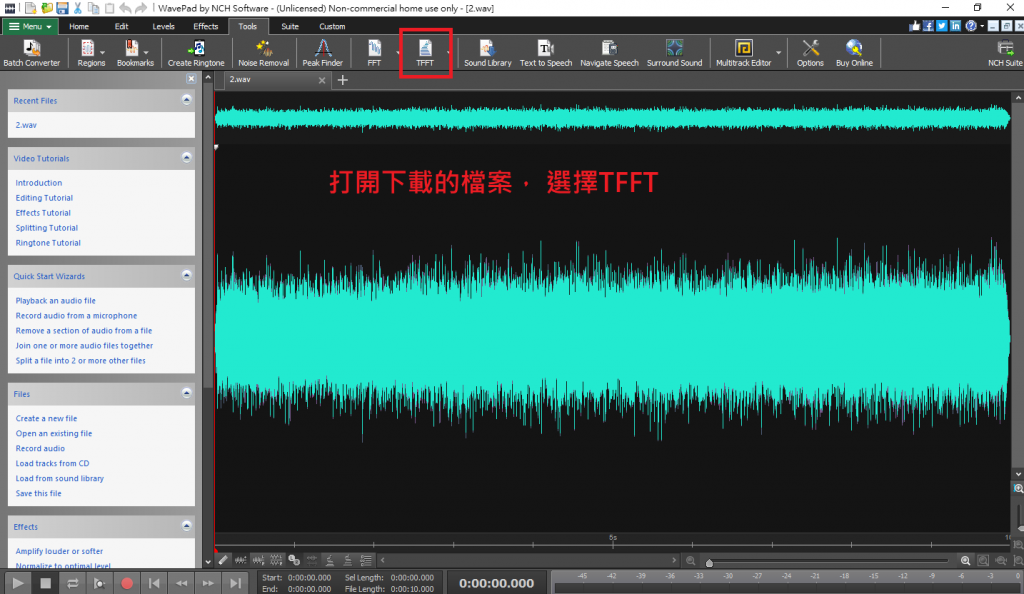The width and height of the screenshot is (1024, 594).
Task: Open Text to Speech tool
Action: [x=546, y=53]
